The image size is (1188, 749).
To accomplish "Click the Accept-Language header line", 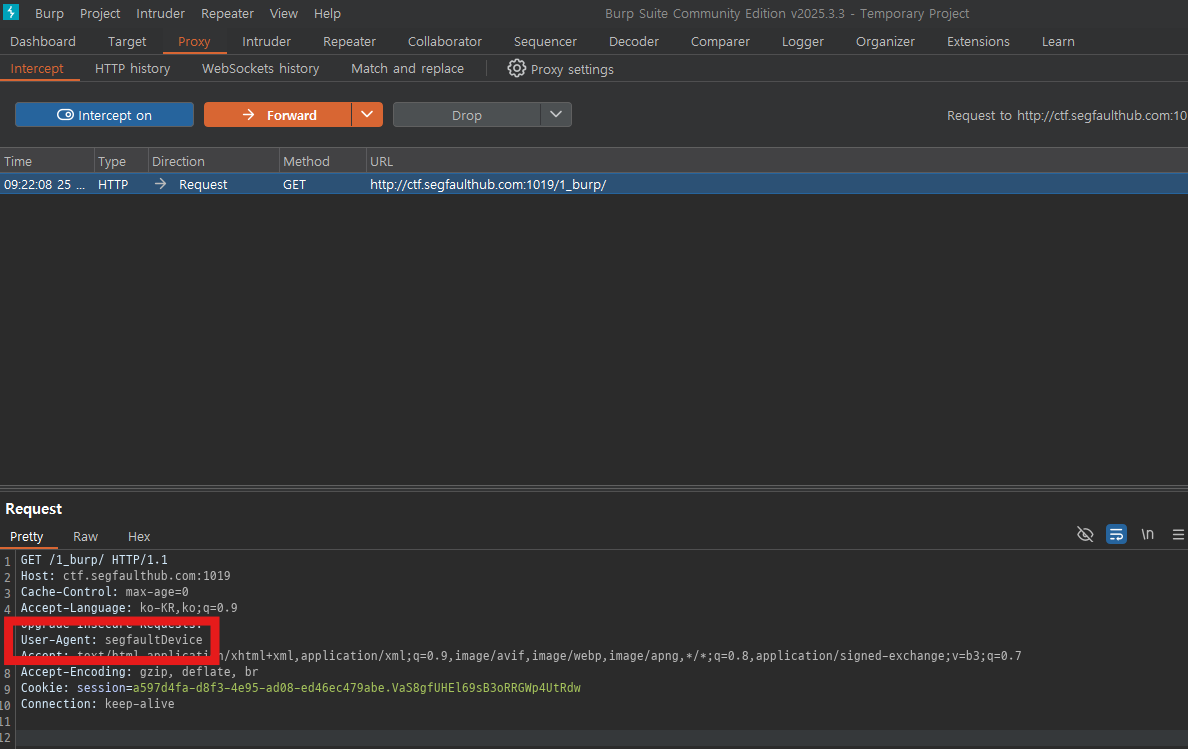I will point(129,607).
